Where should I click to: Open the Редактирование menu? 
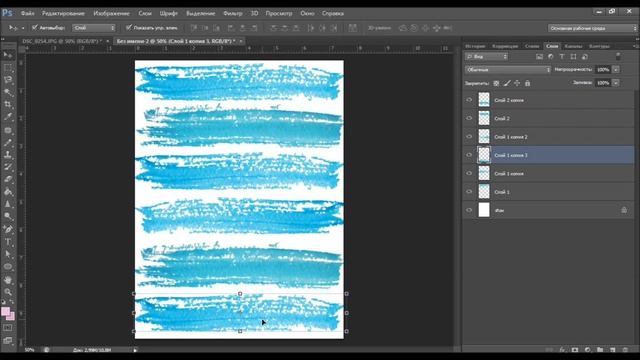[63, 13]
